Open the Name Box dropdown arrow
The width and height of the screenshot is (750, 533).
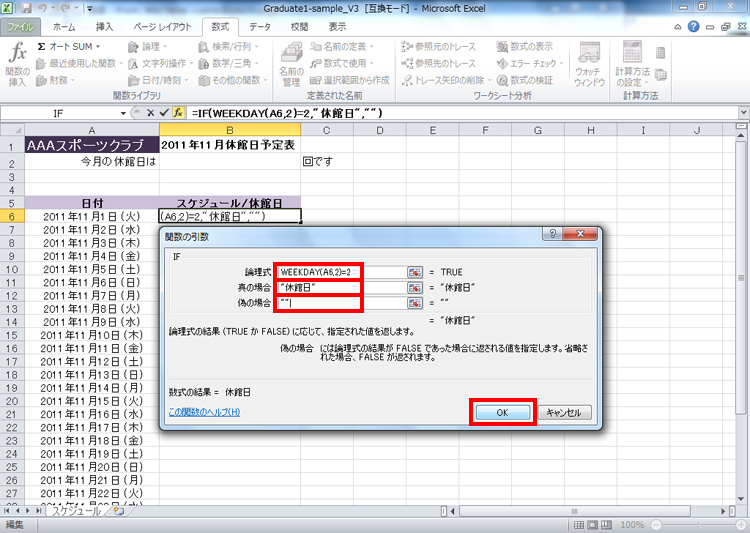(x=123, y=113)
